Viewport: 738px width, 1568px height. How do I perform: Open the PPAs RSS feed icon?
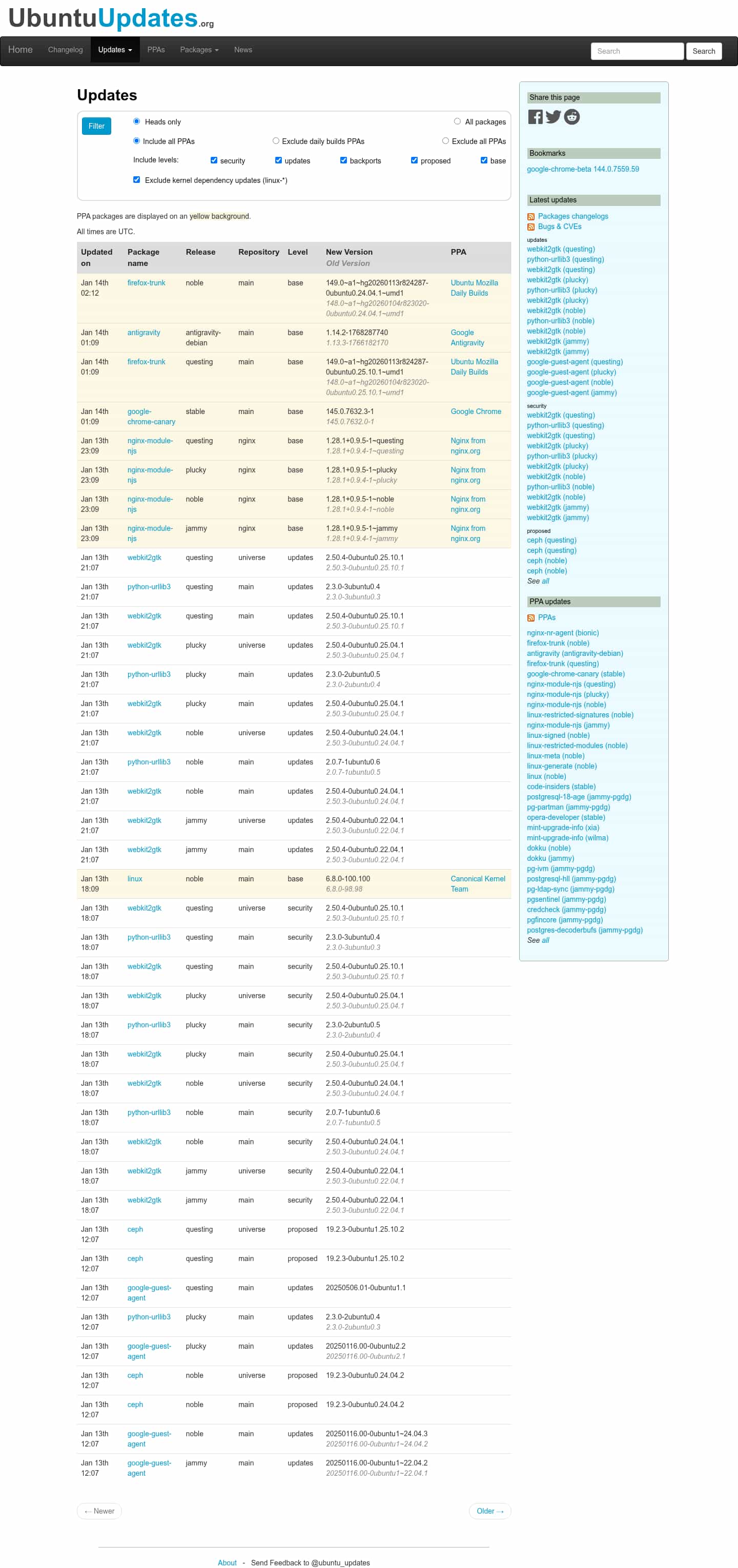[531, 618]
